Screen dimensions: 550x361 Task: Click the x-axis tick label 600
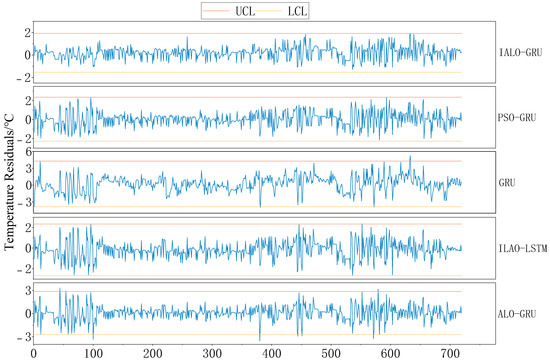coord(390,354)
